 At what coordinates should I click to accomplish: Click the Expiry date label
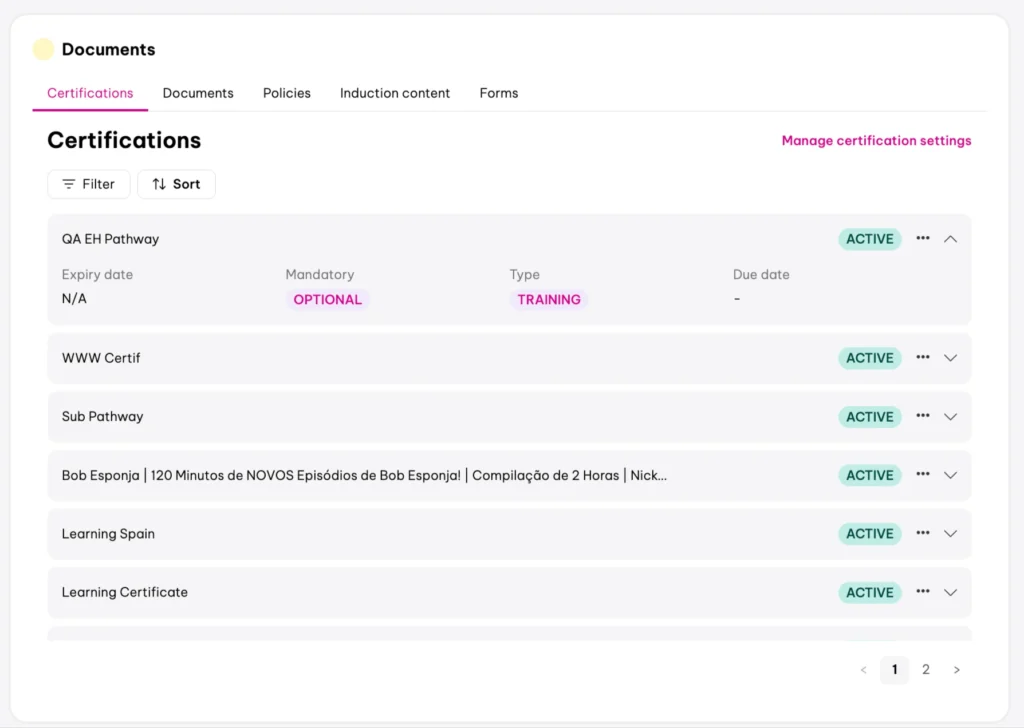pos(97,274)
